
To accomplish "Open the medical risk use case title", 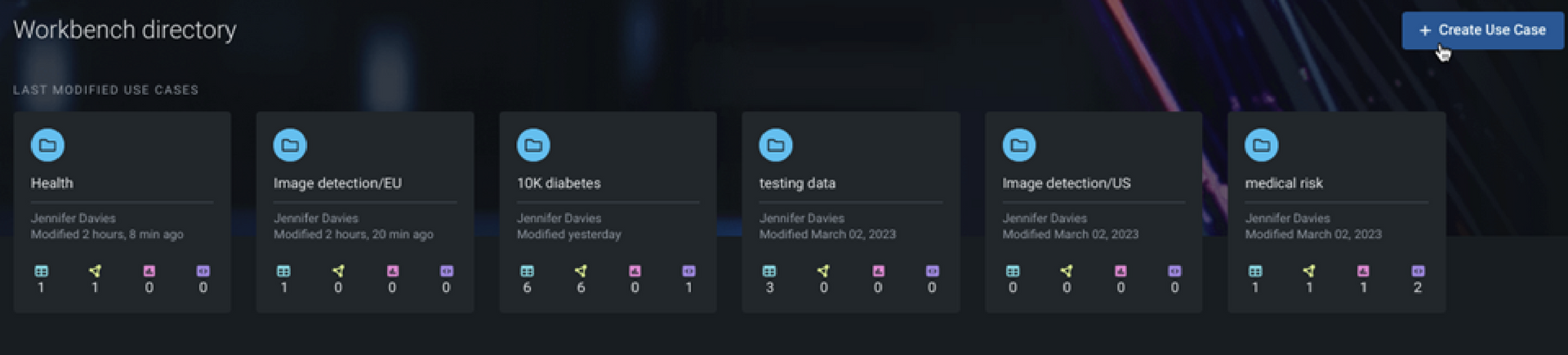I will tap(1284, 184).
